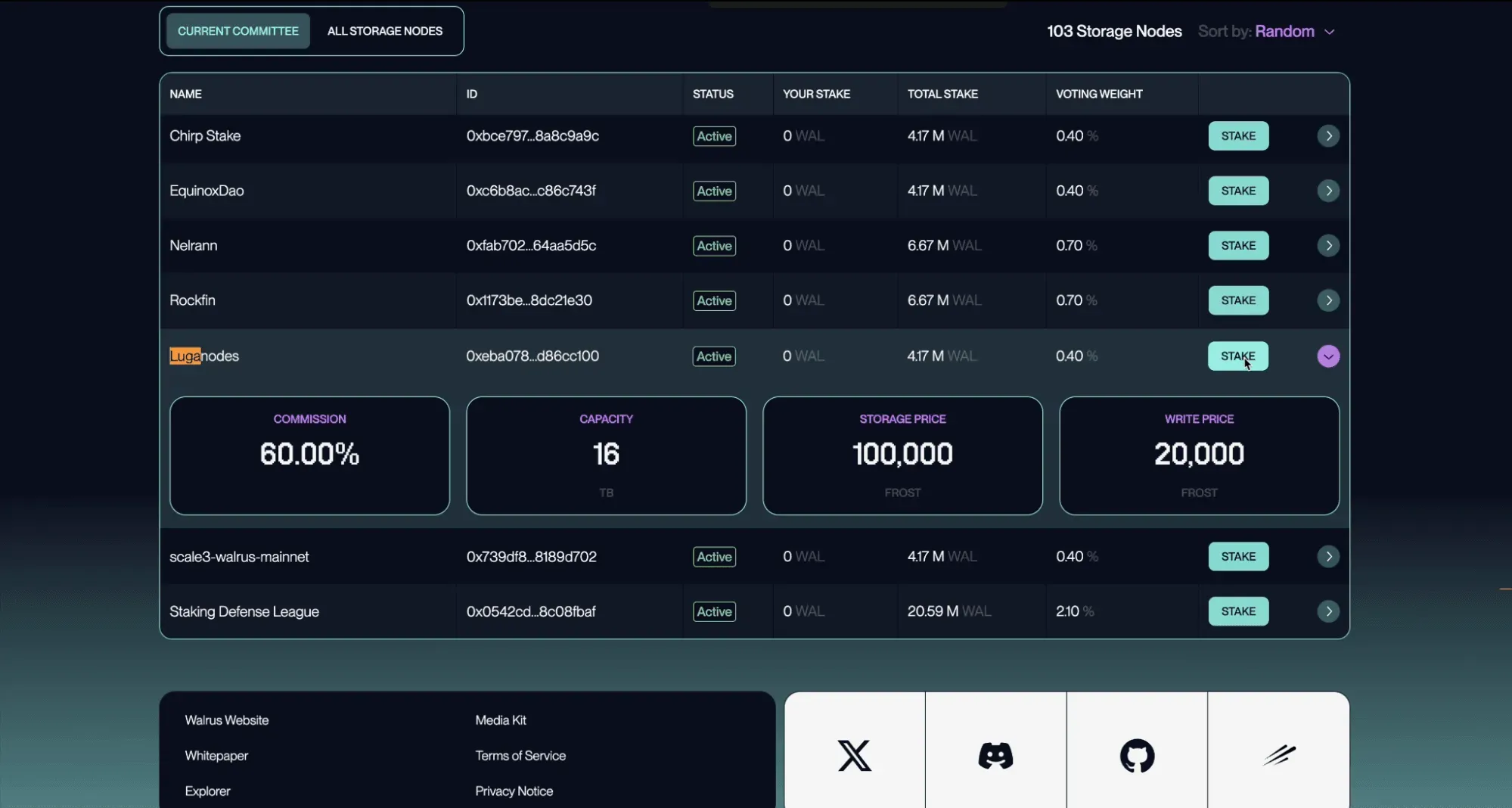Stake on Staking Defense League node

(x=1238, y=611)
